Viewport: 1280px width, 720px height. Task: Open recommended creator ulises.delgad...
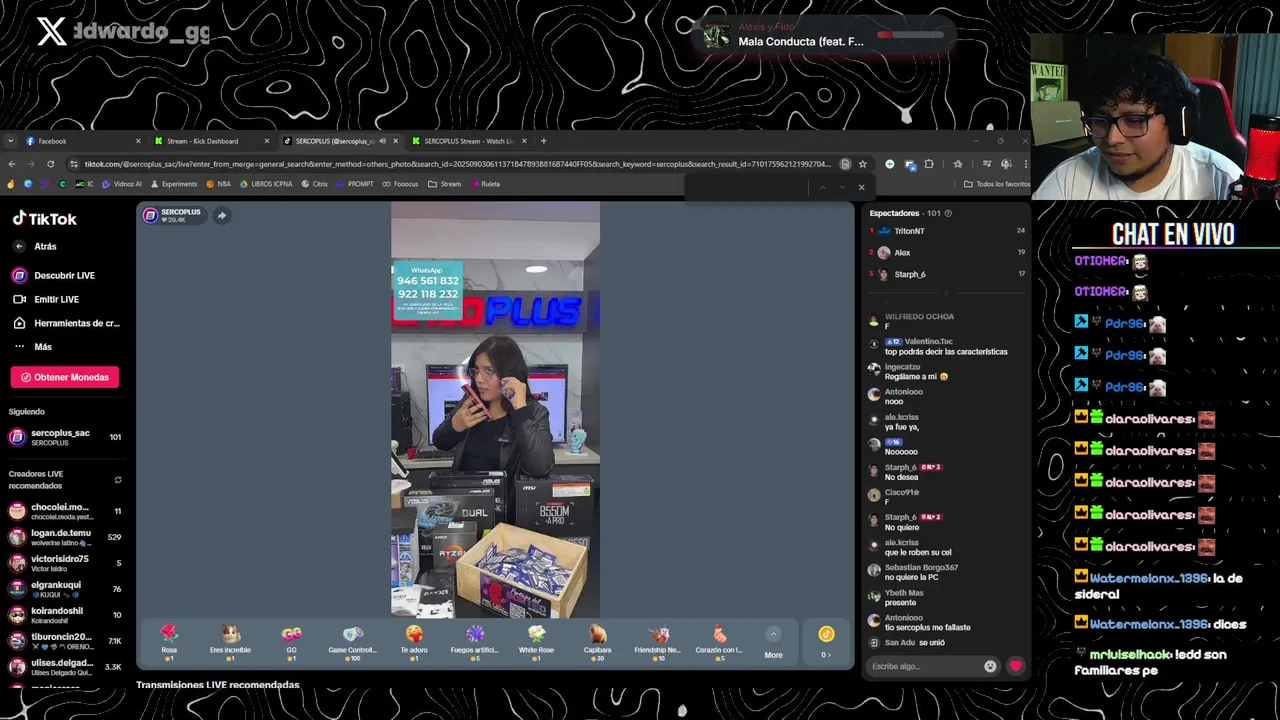coord(64,667)
